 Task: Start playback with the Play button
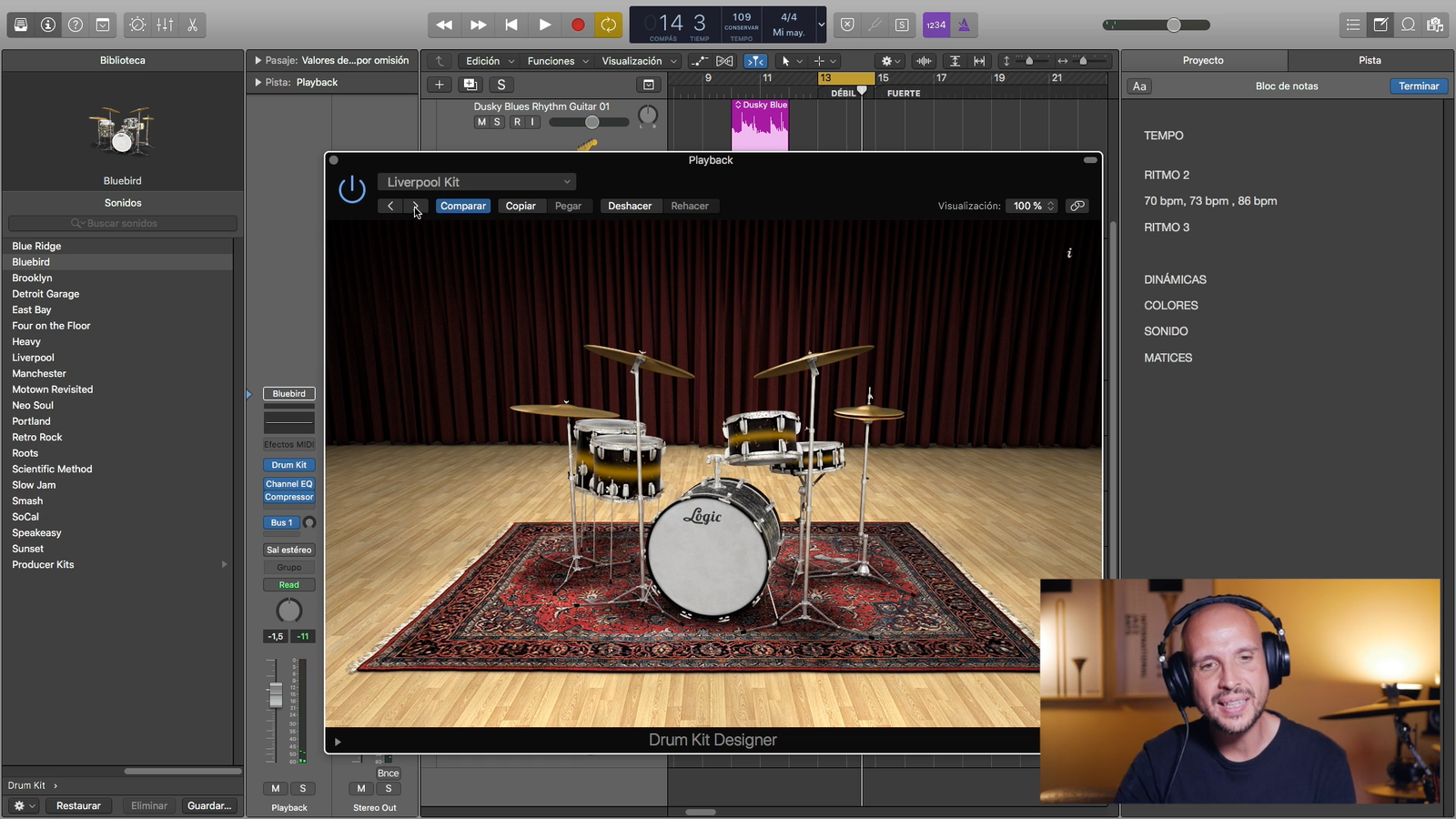coord(544,25)
